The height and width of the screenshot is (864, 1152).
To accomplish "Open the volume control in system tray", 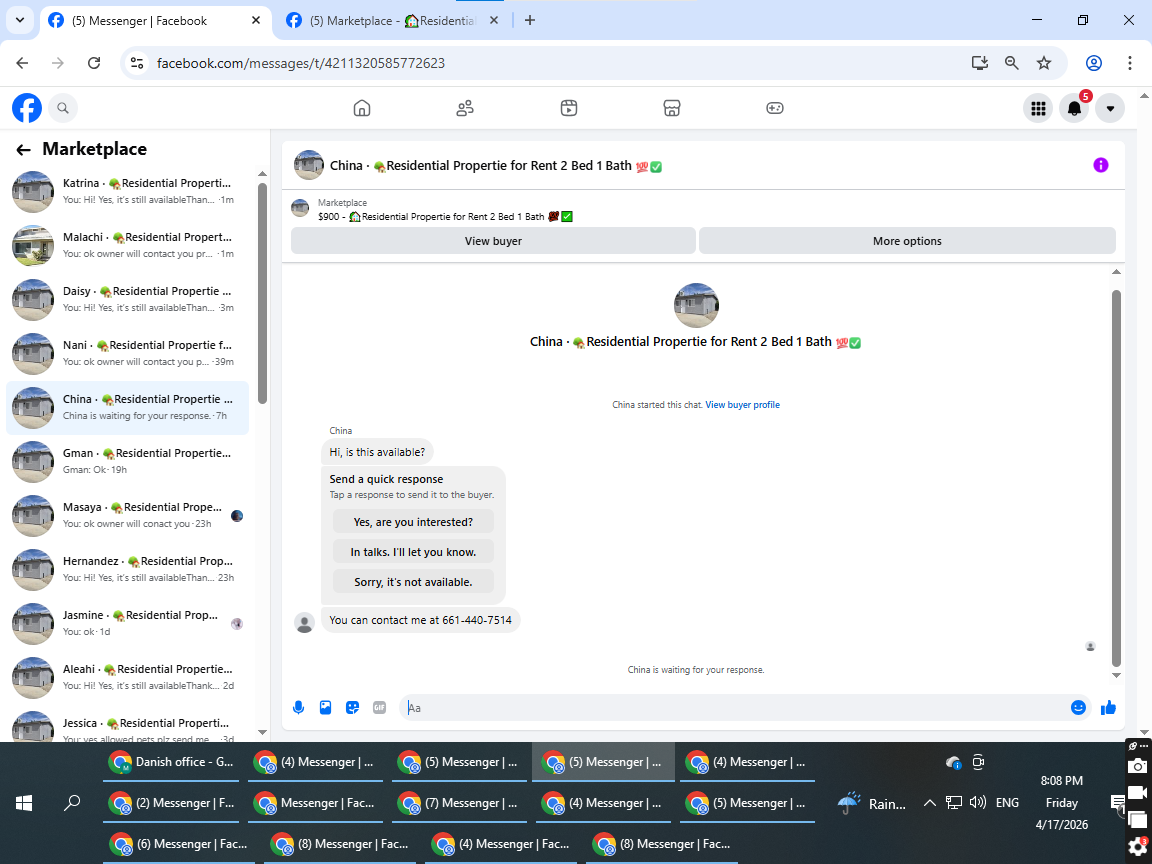I will [x=977, y=803].
